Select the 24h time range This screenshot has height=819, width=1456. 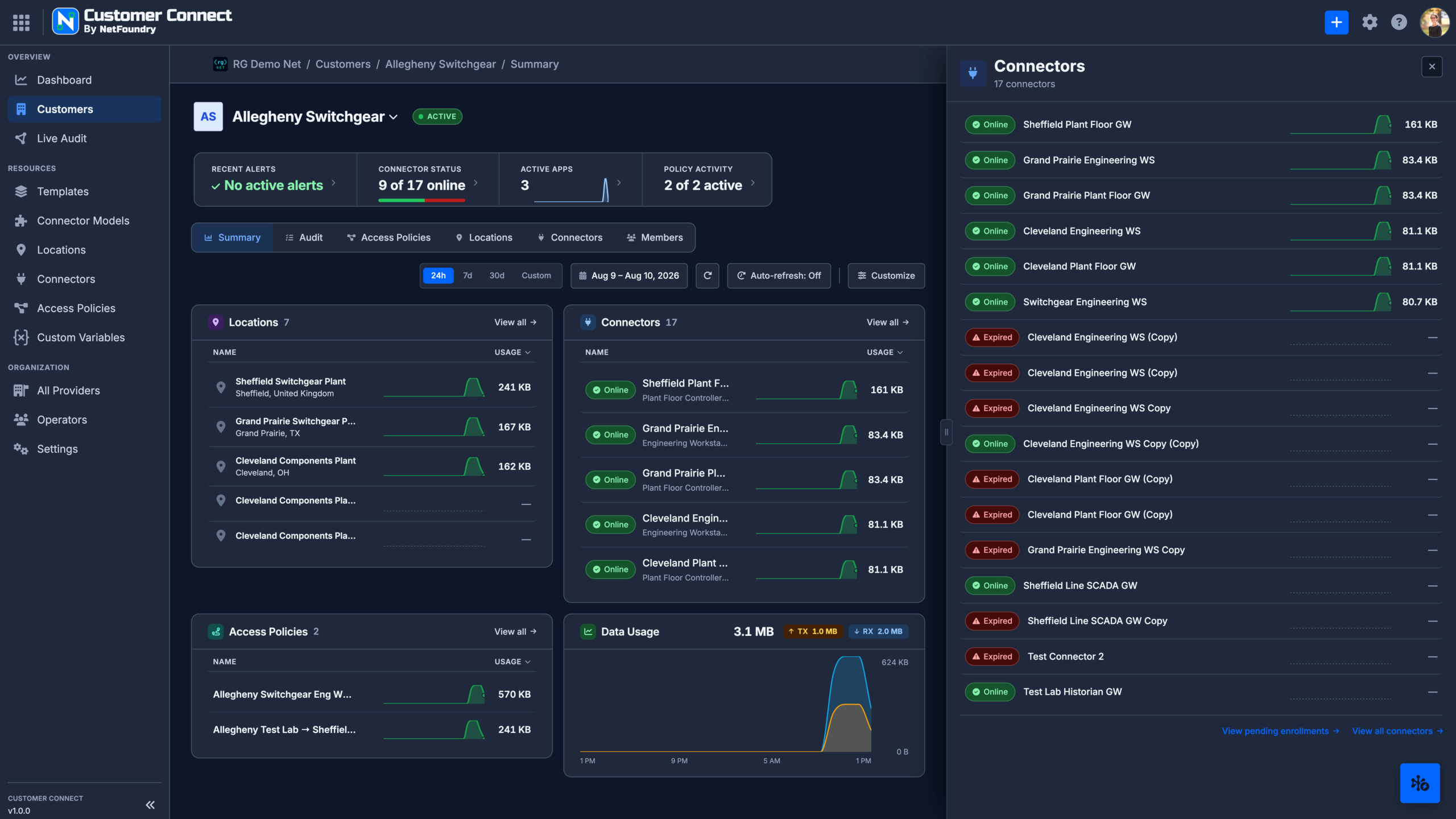click(438, 276)
